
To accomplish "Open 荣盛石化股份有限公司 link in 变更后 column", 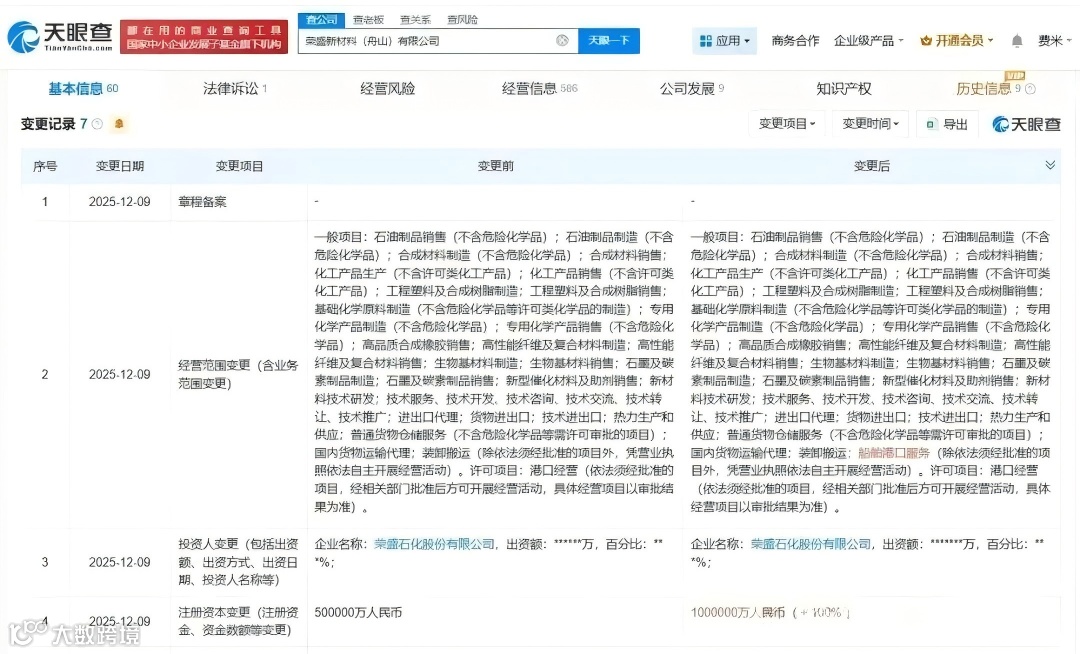I will coord(811,544).
